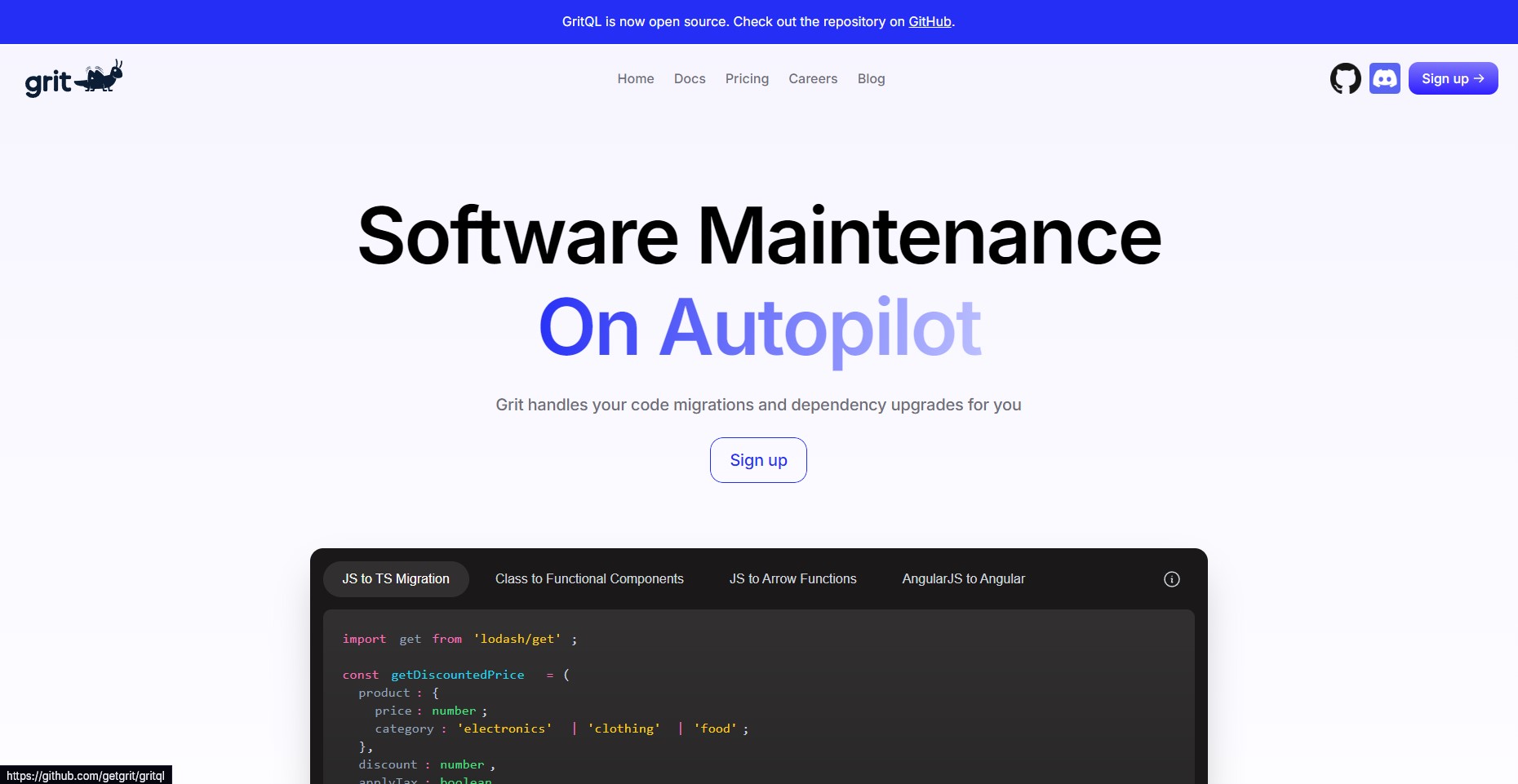Follow the GitHub link in banner
Screen dimensions: 1518x784
930,22
